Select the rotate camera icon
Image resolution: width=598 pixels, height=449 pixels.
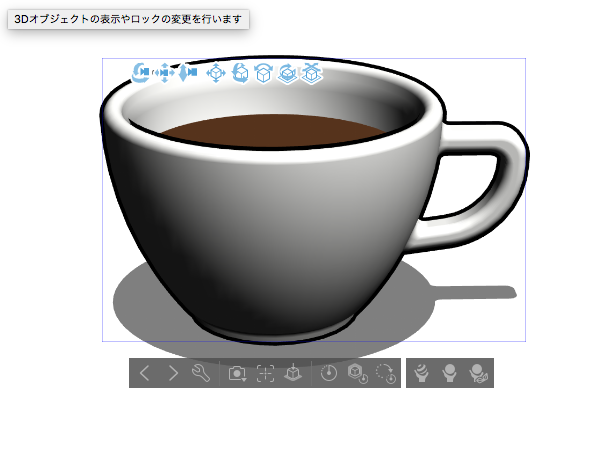pos(141,72)
